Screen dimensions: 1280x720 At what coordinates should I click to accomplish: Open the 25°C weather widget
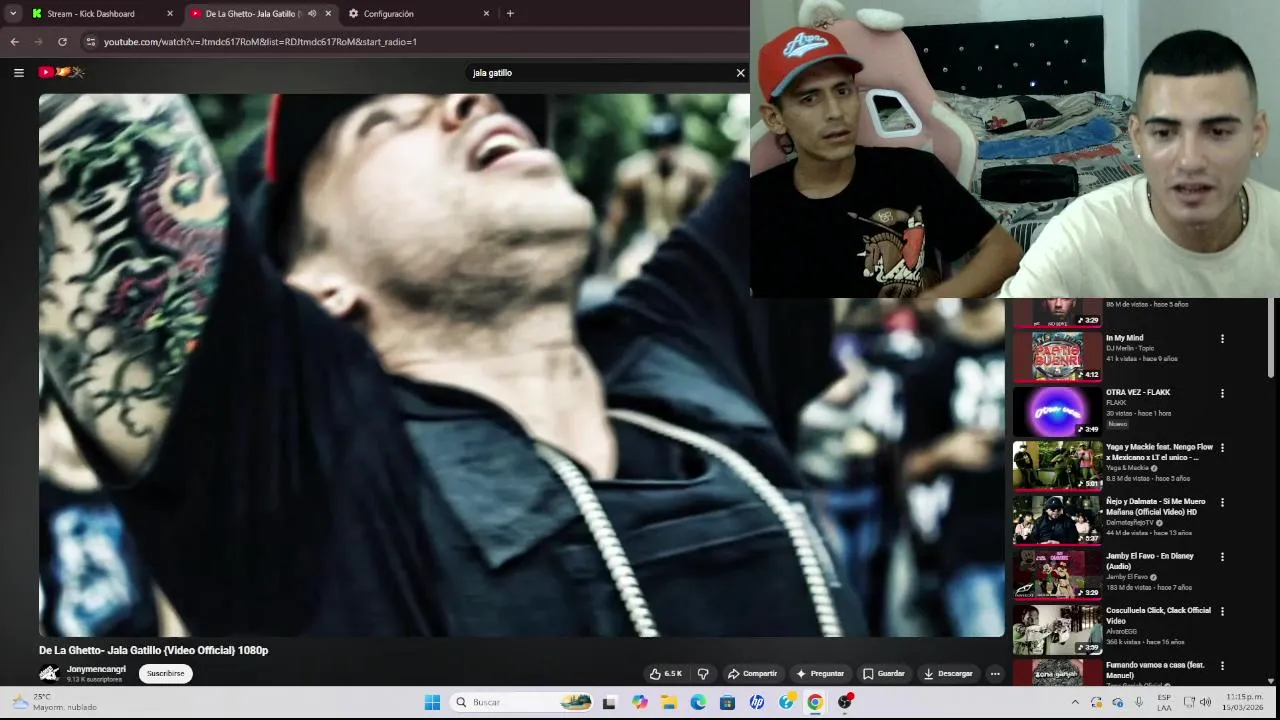coord(54,702)
